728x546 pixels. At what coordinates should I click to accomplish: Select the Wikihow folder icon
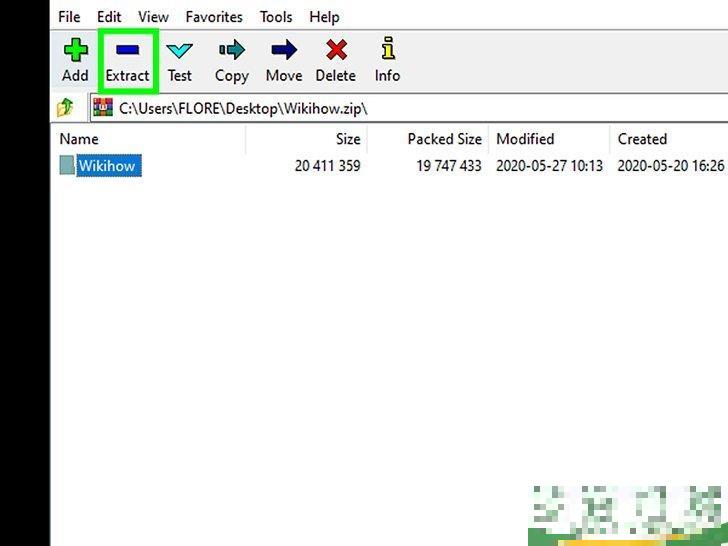coord(67,166)
